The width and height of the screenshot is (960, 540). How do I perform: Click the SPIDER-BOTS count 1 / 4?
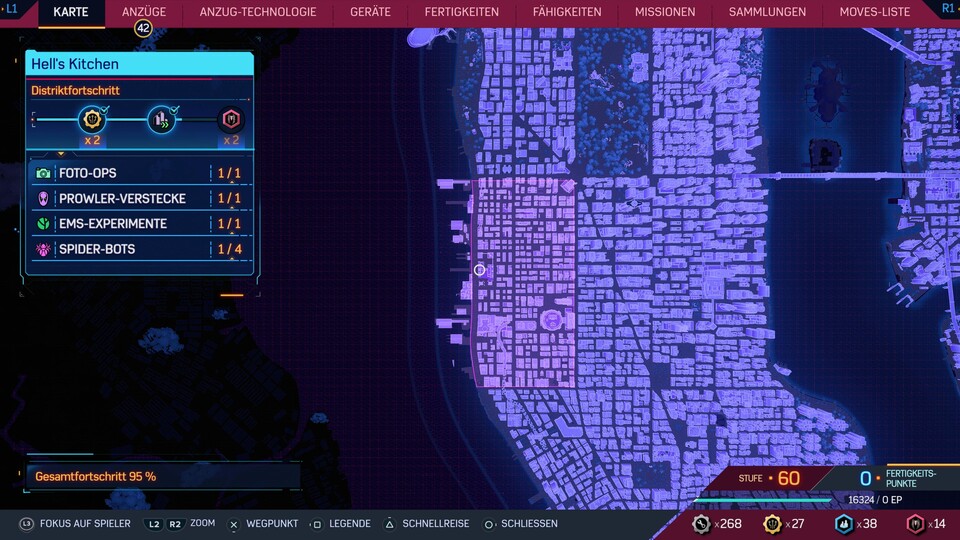coord(230,249)
